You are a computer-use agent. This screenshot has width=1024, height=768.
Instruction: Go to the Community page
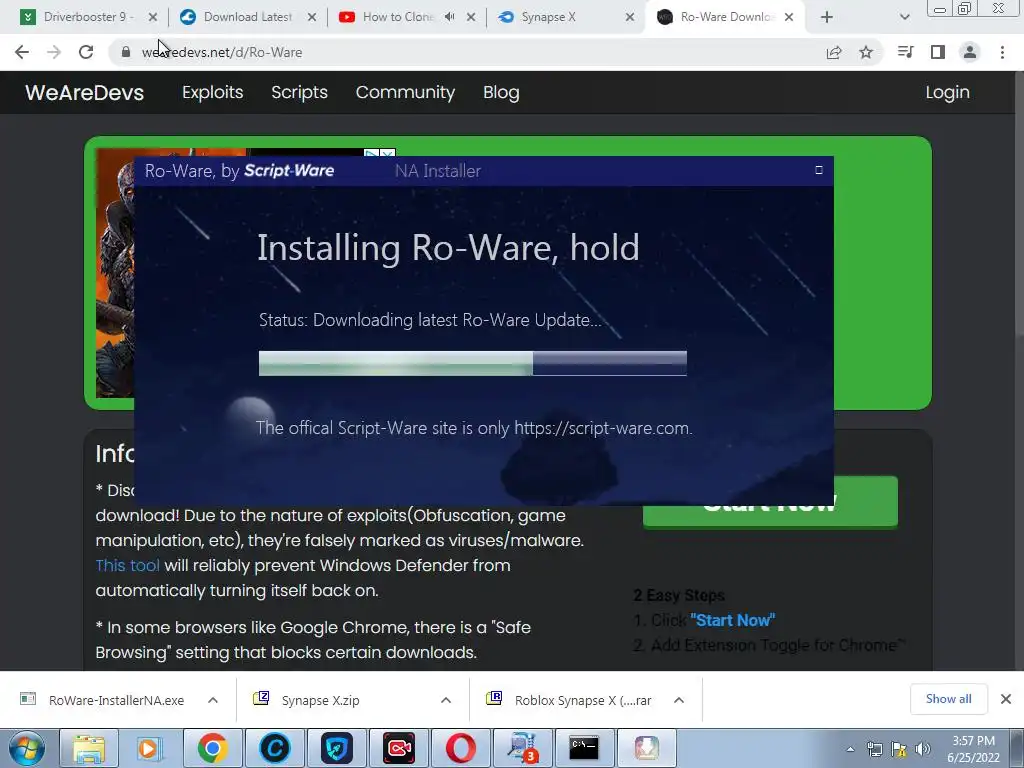coord(405,93)
